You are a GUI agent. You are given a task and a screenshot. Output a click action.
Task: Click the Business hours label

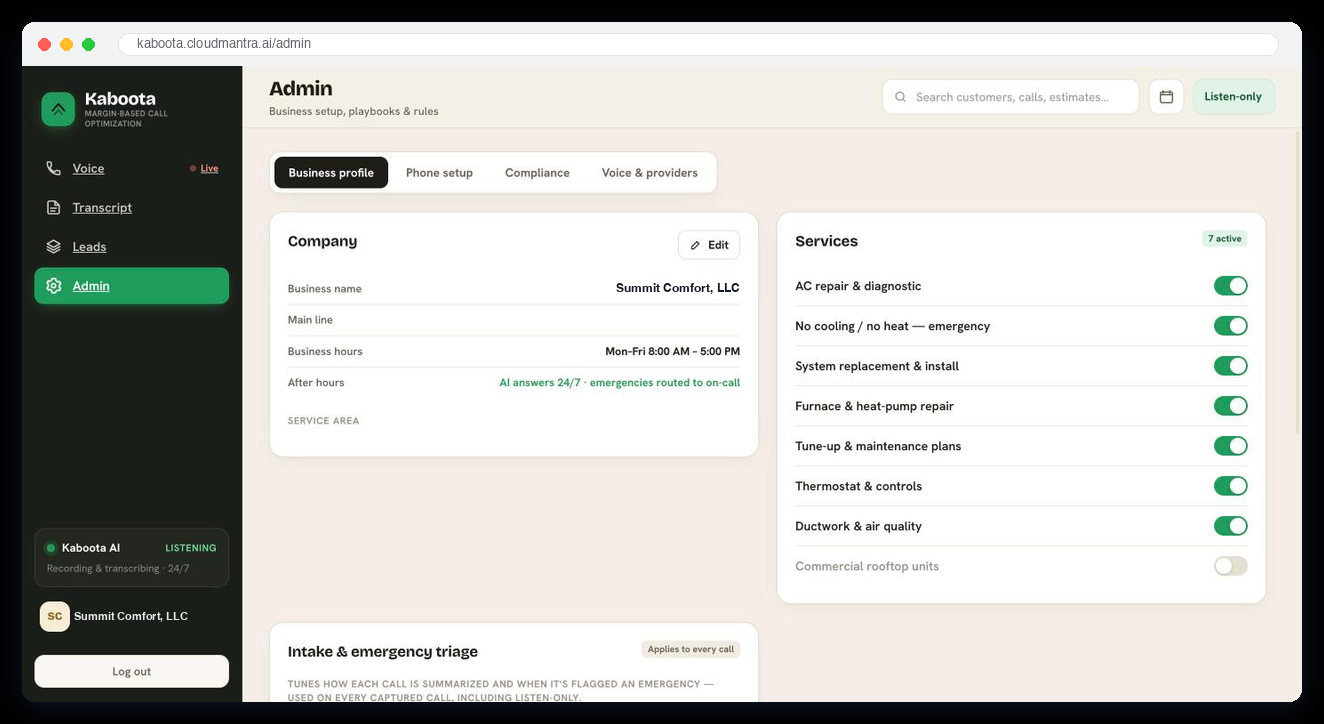(325, 351)
